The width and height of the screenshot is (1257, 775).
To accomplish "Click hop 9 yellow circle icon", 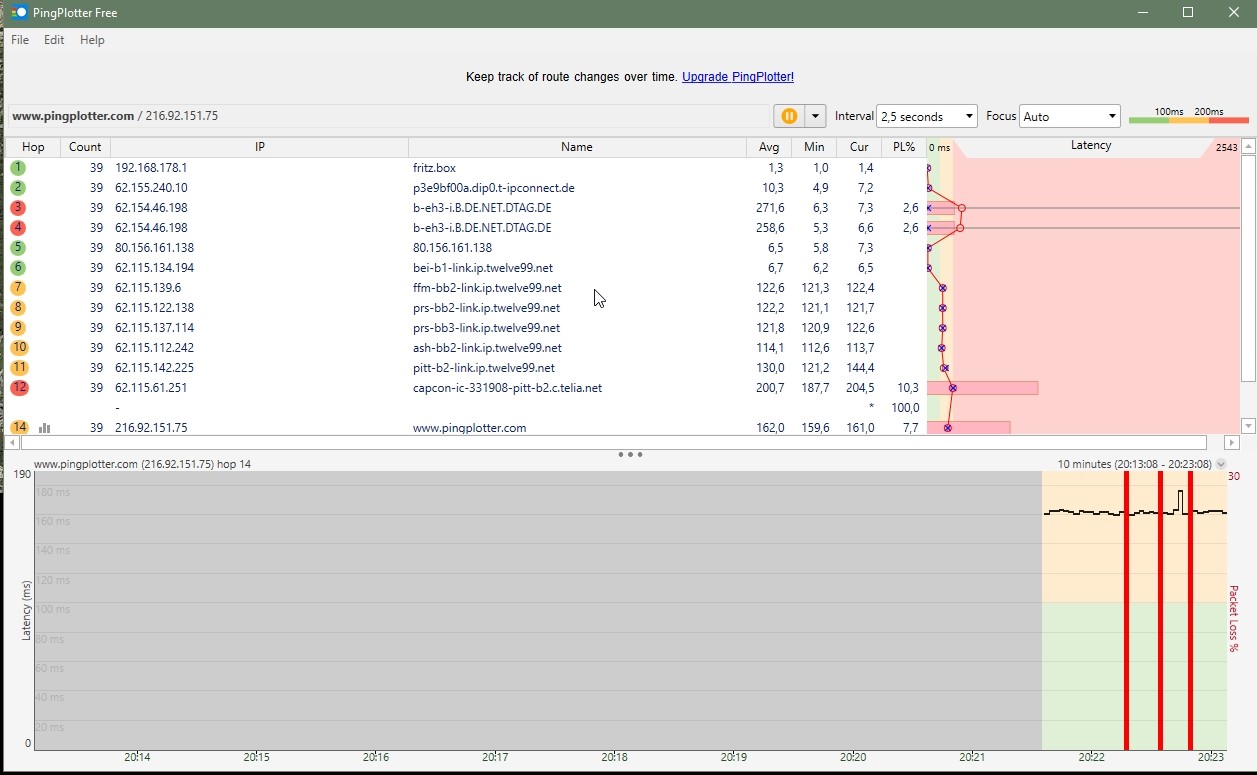I will pyautogui.click(x=19, y=328).
